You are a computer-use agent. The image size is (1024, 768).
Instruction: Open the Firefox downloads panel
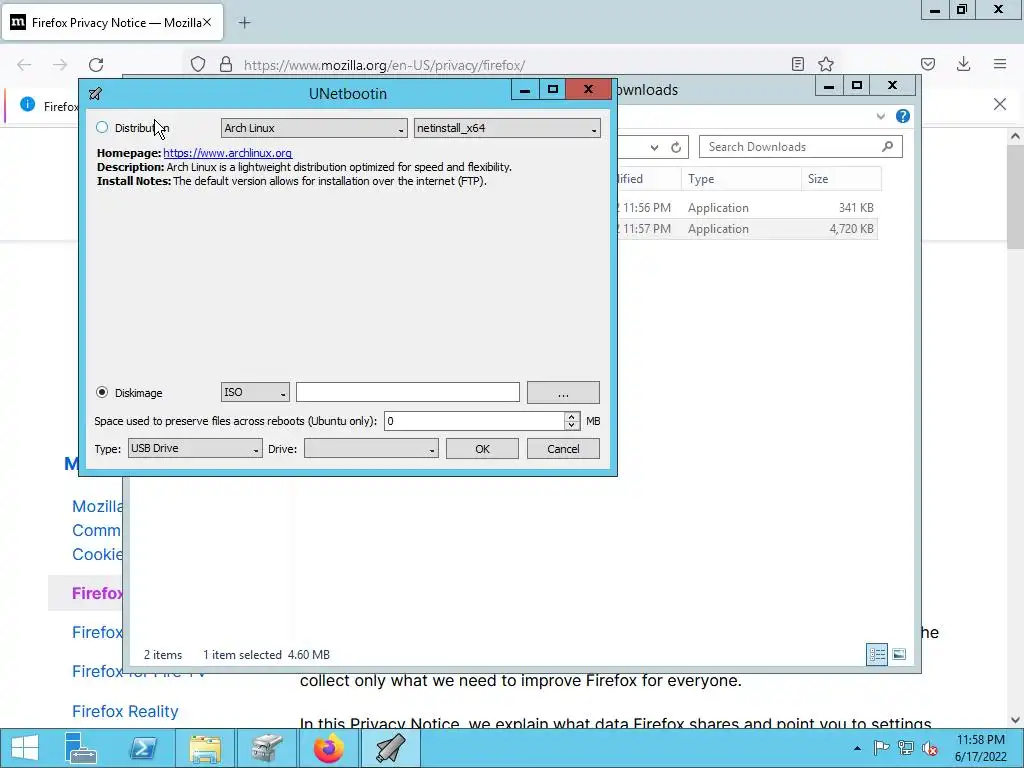point(963,64)
